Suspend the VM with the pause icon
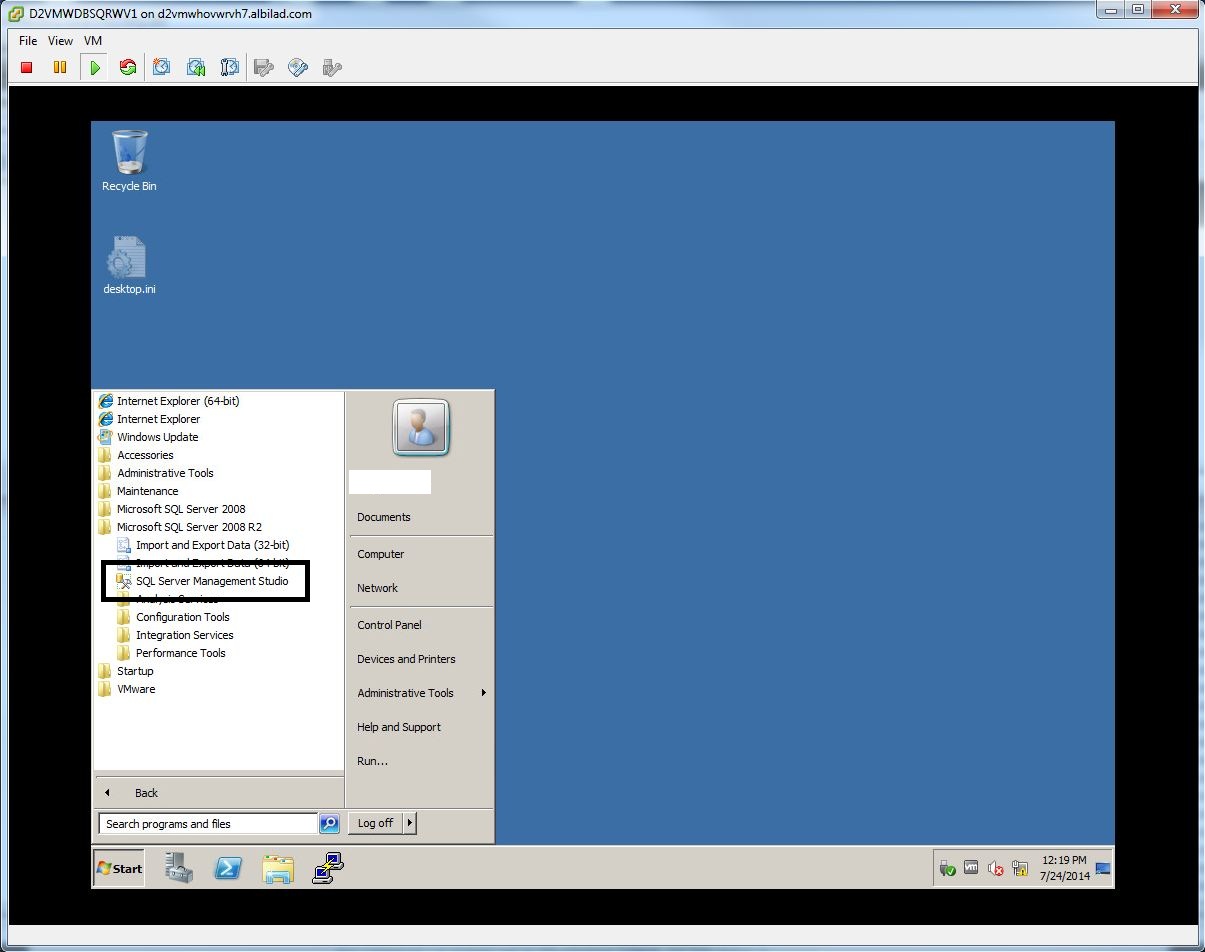The image size is (1205, 952). point(60,68)
